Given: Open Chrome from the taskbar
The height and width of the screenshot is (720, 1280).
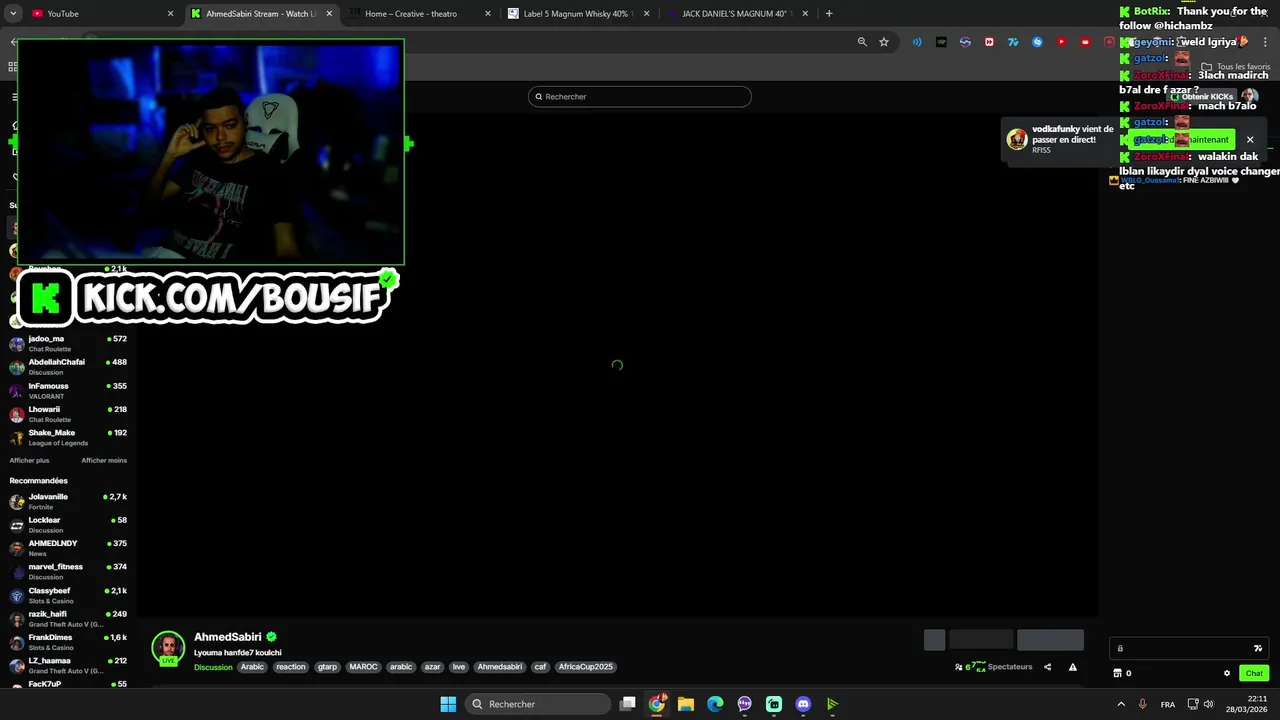Looking at the screenshot, I should point(657,704).
